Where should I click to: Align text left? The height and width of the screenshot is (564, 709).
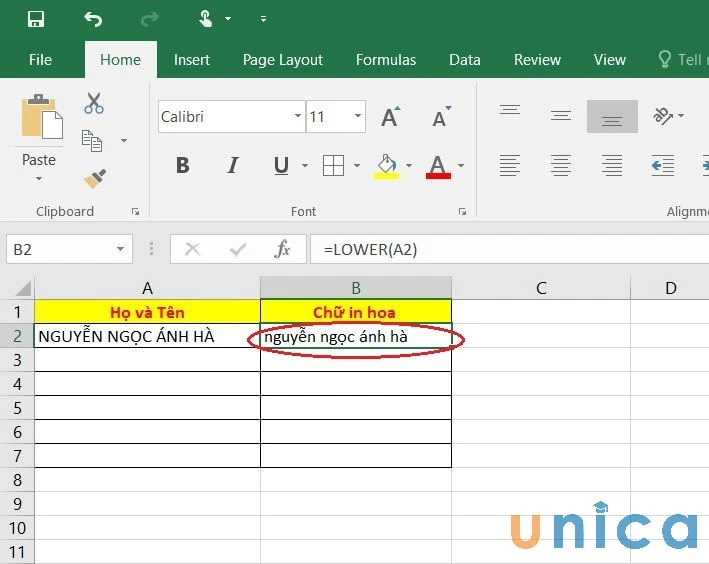point(510,165)
